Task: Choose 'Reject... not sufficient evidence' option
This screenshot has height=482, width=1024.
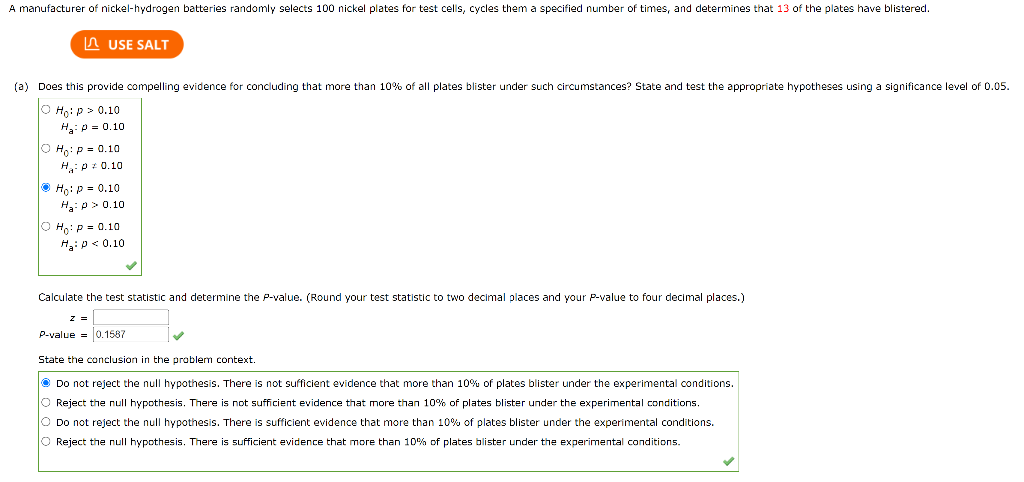Action: pyautogui.click(x=46, y=402)
